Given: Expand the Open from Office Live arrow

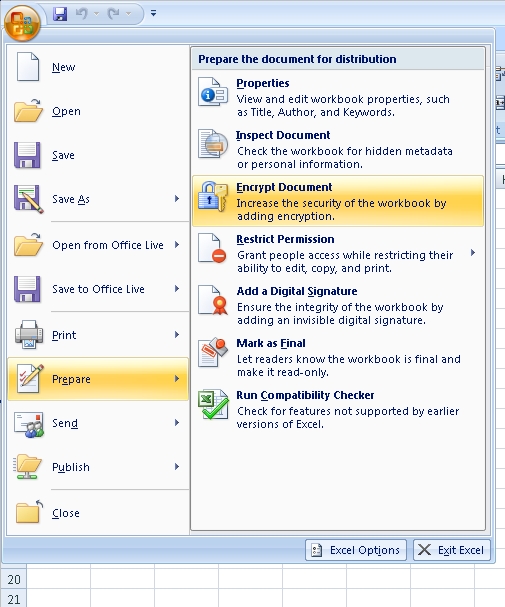Looking at the screenshot, I should (x=177, y=245).
